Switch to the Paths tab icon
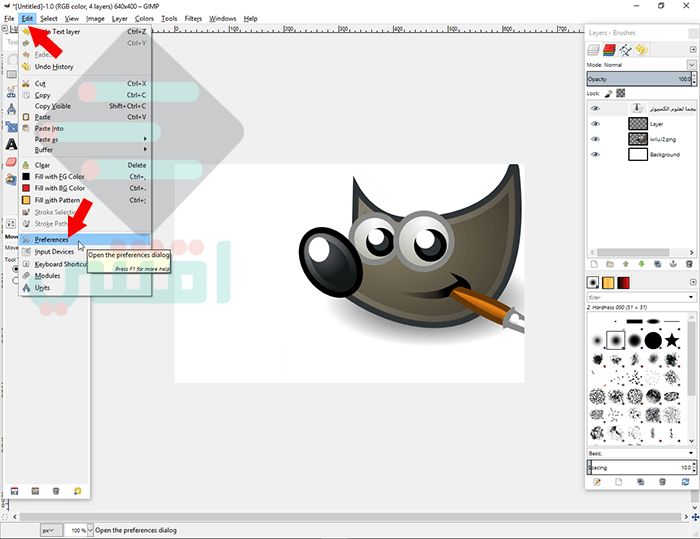 coord(625,50)
